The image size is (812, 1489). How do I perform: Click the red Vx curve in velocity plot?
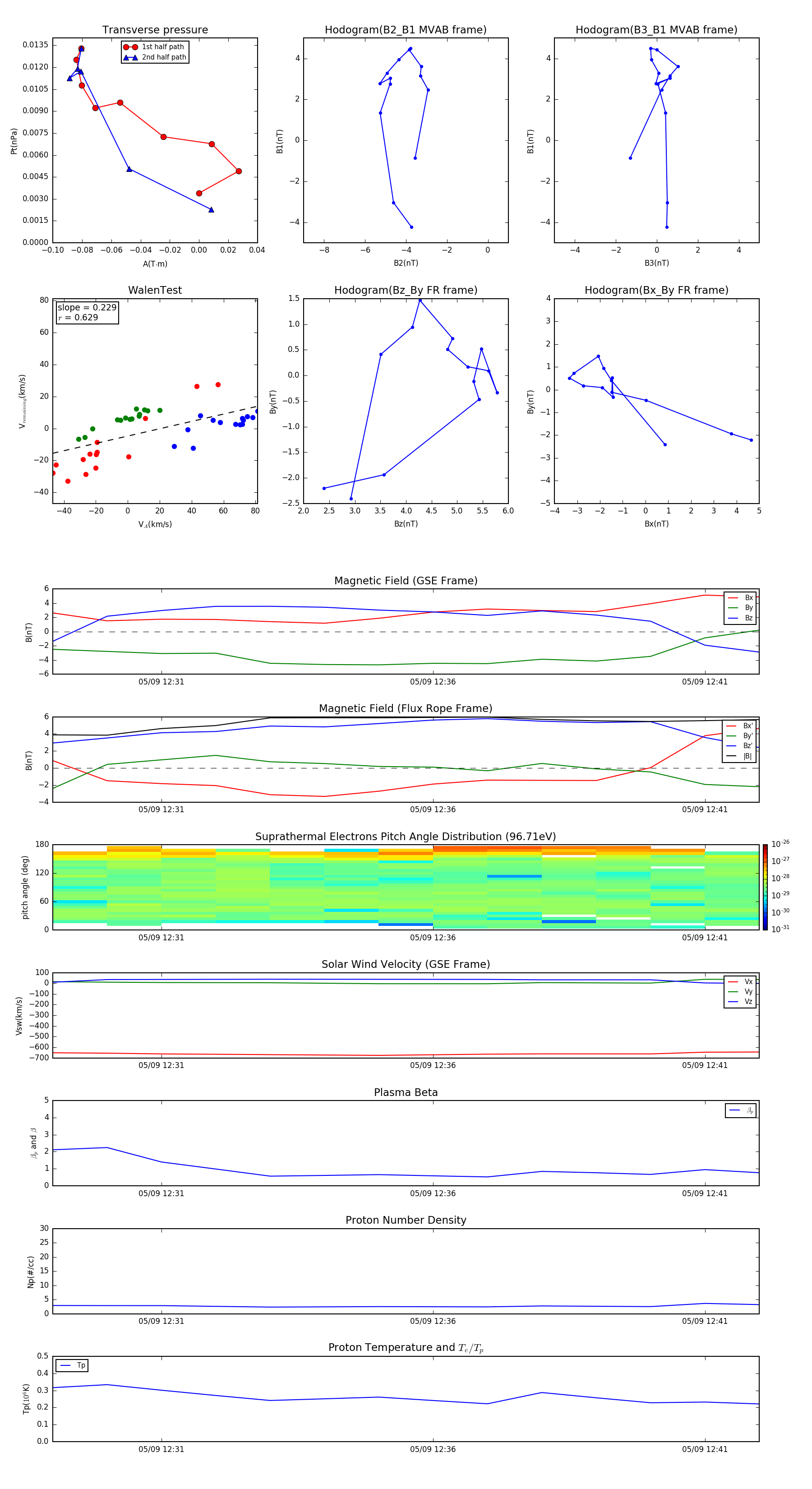tap(406, 1054)
